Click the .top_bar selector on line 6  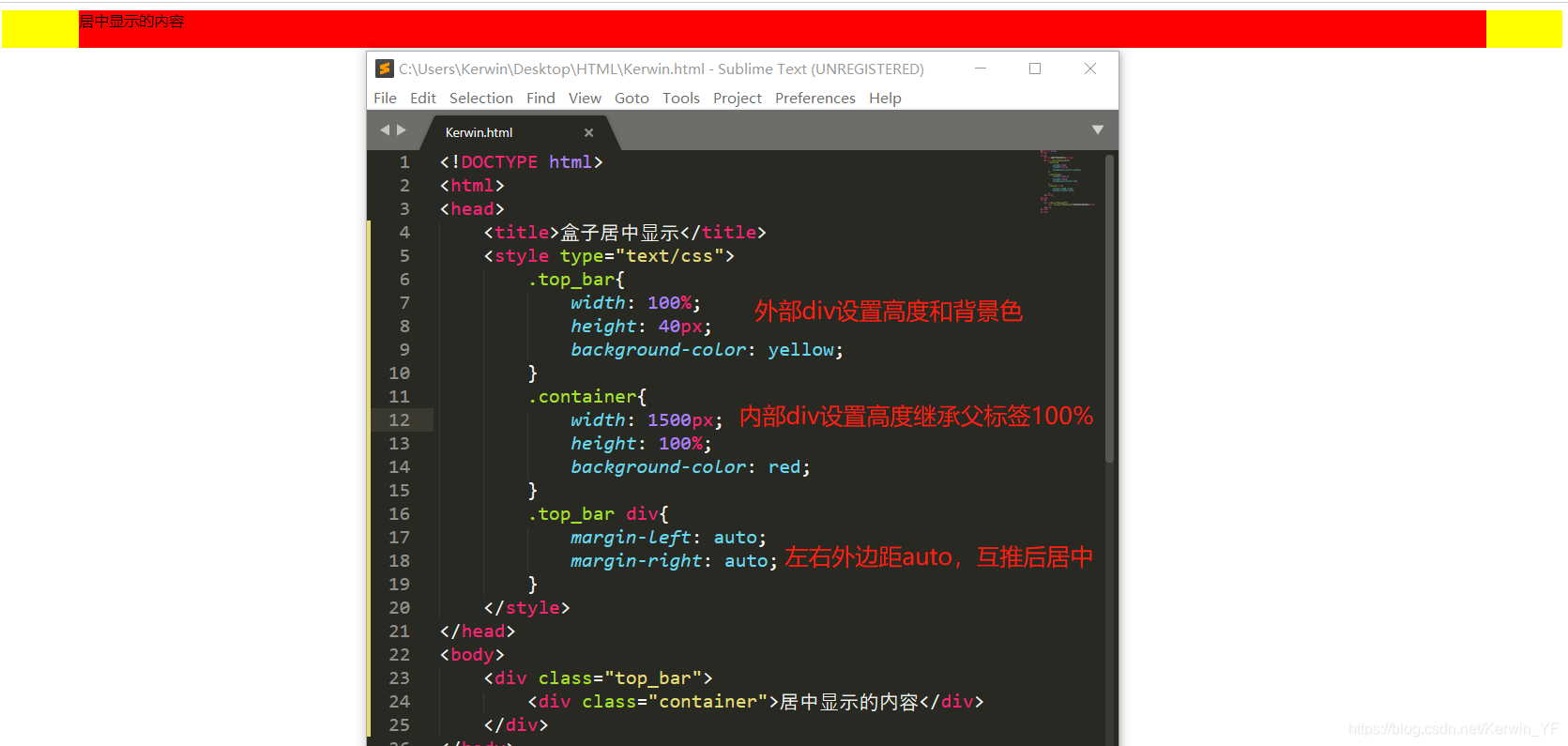tap(571, 280)
